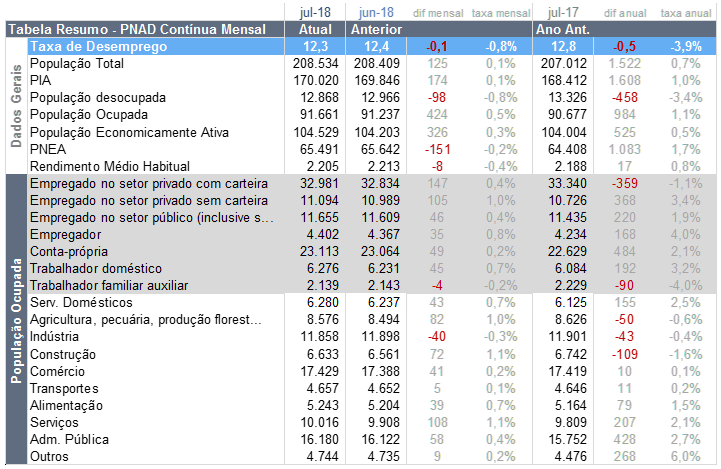Screen dimensions: 721x469
Task: Click the -151 PNEA monthly difference
Action: tap(437, 149)
